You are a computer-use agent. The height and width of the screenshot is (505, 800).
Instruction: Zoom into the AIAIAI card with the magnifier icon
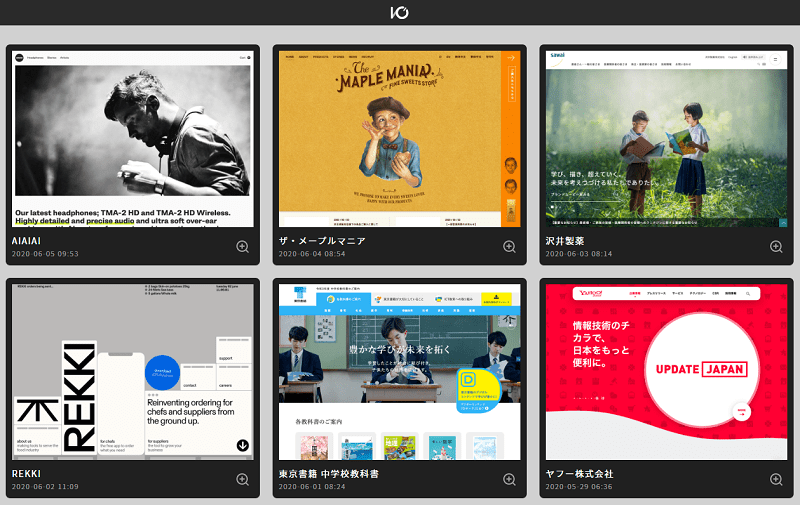(x=242, y=246)
